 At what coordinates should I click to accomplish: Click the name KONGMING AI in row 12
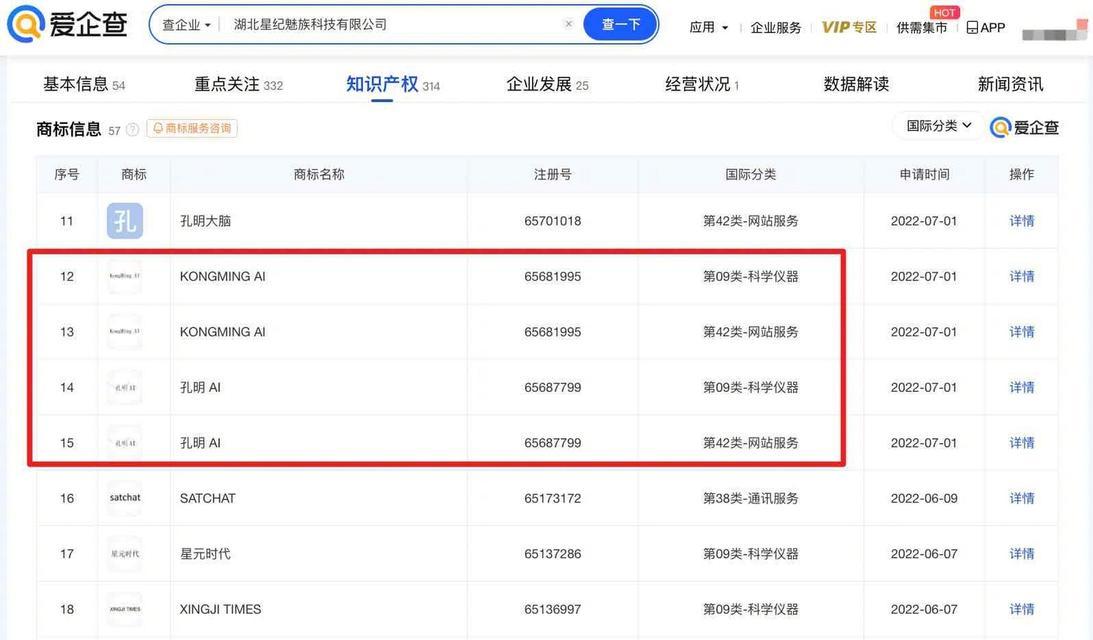(x=222, y=276)
